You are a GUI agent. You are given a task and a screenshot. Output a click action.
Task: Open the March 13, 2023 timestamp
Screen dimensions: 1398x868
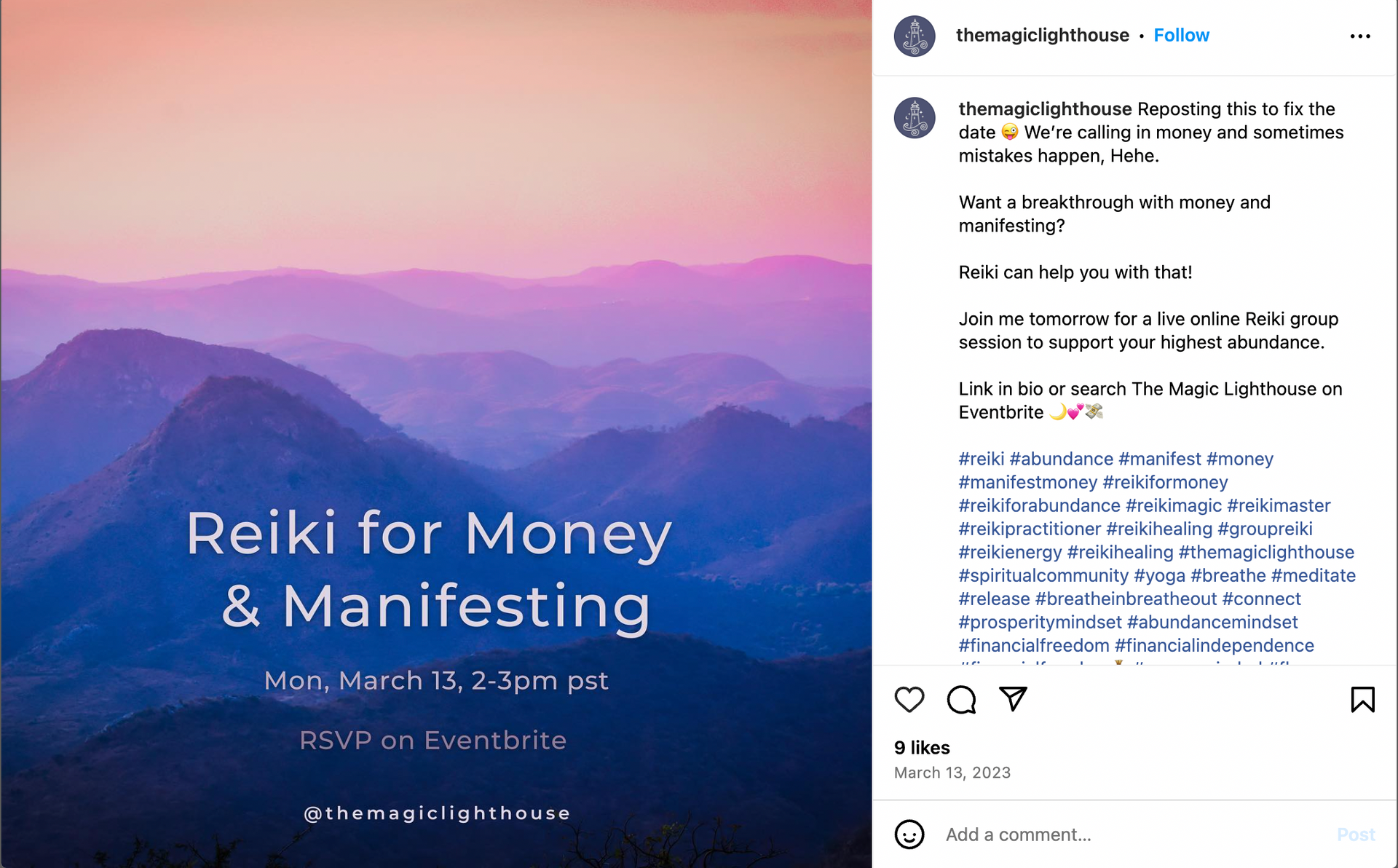coord(952,773)
